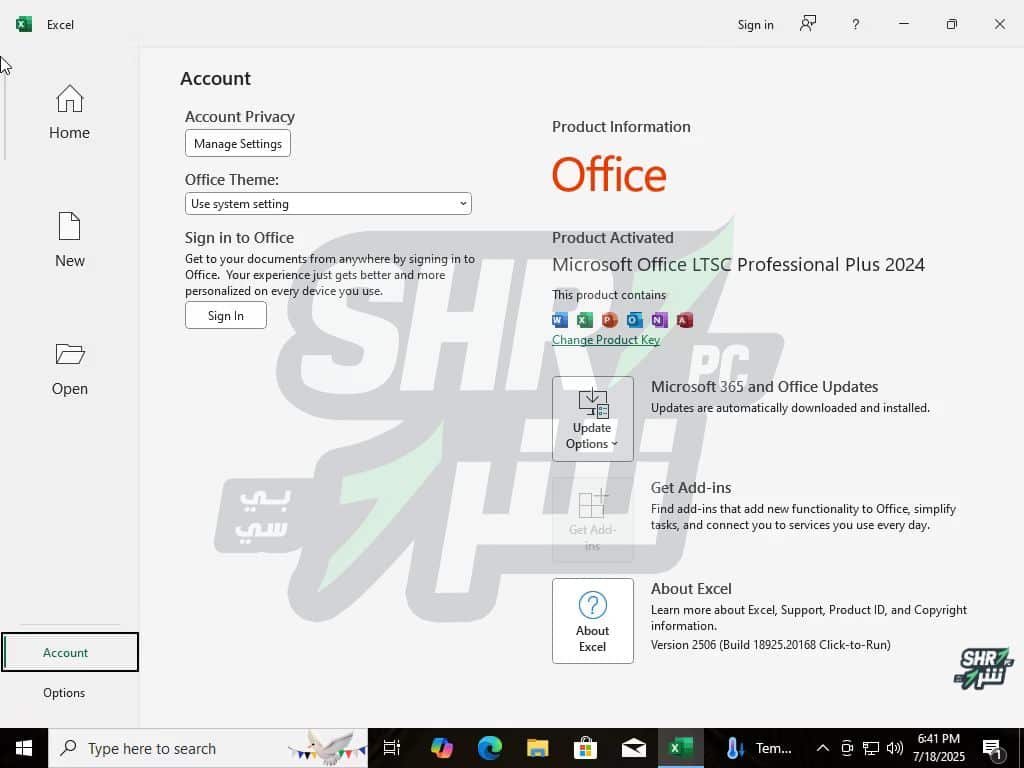Open File Explorer from the taskbar
This screenshot has width=1024, height=768.
(x=537, y=748)
